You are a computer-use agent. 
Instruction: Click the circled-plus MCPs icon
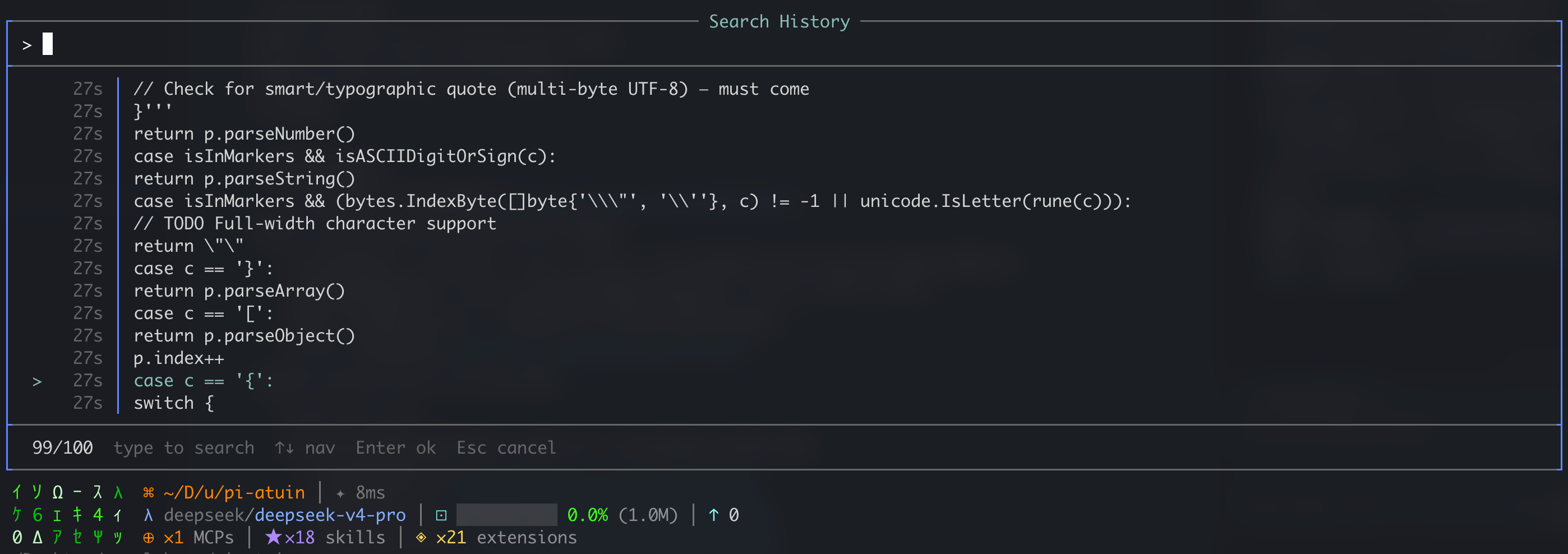pyautogui.click(x=149, y=538)
